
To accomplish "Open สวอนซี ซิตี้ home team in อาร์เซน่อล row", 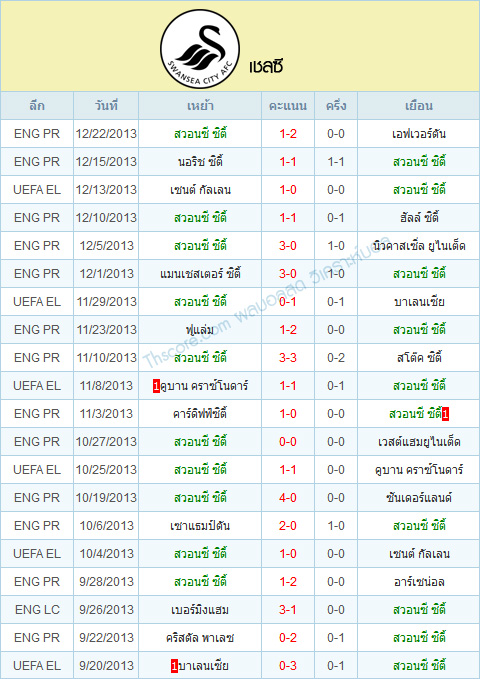I will pos(200,581).
